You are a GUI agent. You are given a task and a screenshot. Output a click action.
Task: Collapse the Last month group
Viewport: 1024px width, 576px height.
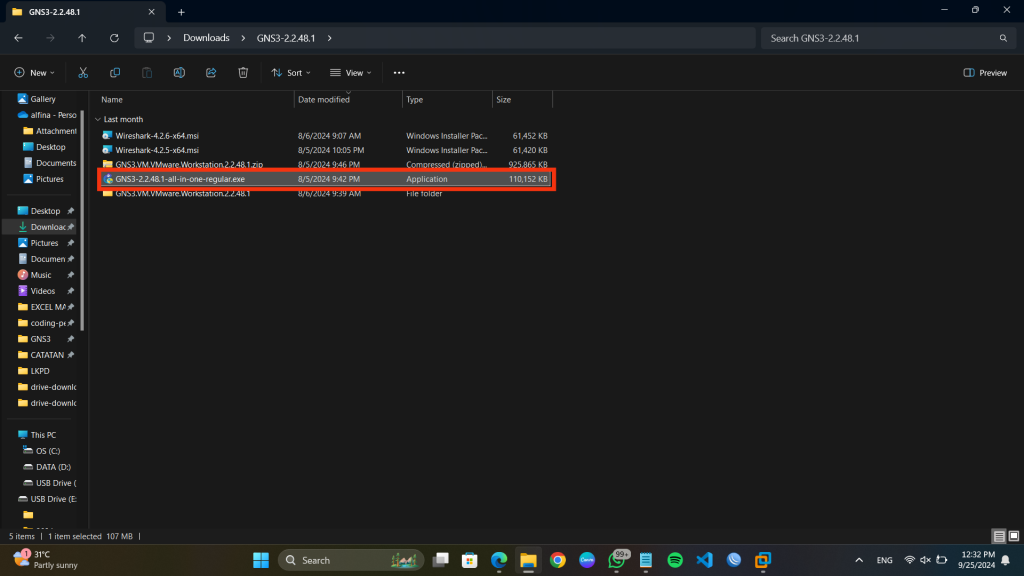(x=98, y=119)
